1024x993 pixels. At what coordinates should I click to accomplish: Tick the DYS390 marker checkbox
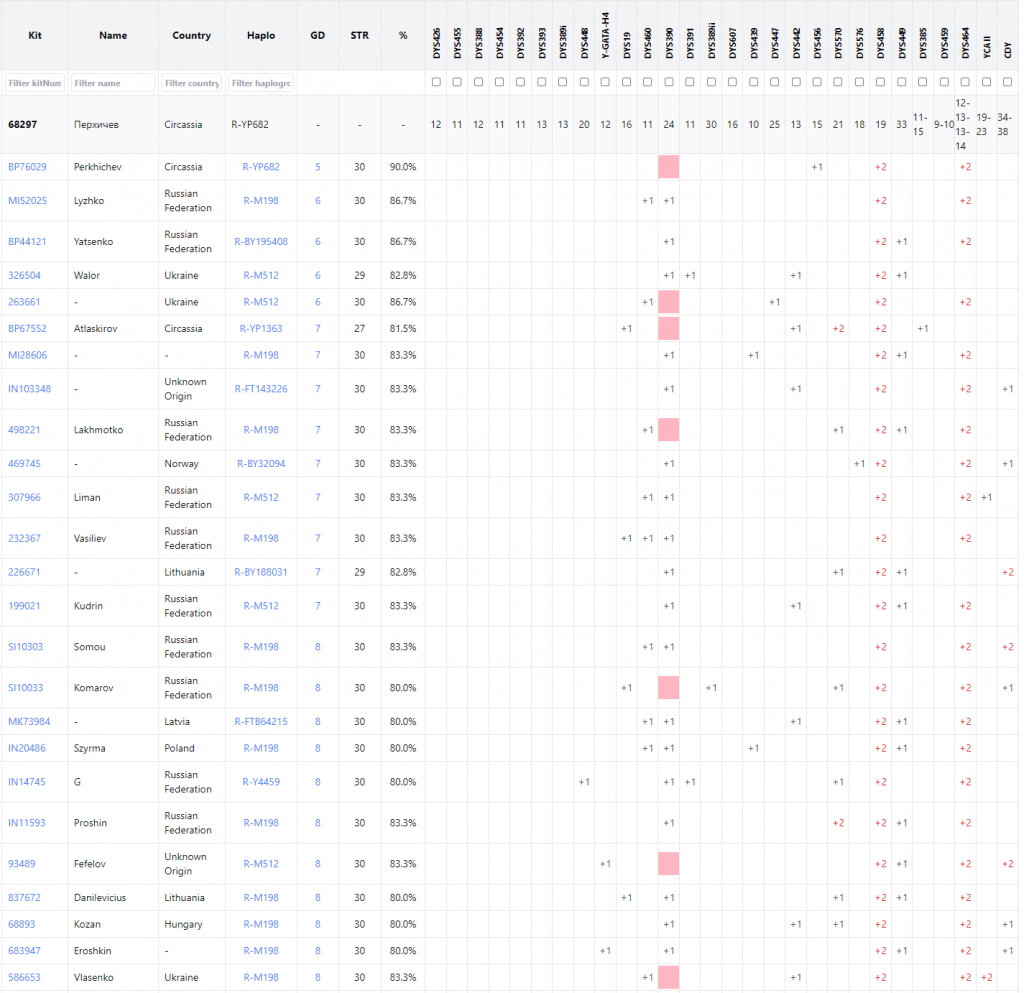(669, 82)
